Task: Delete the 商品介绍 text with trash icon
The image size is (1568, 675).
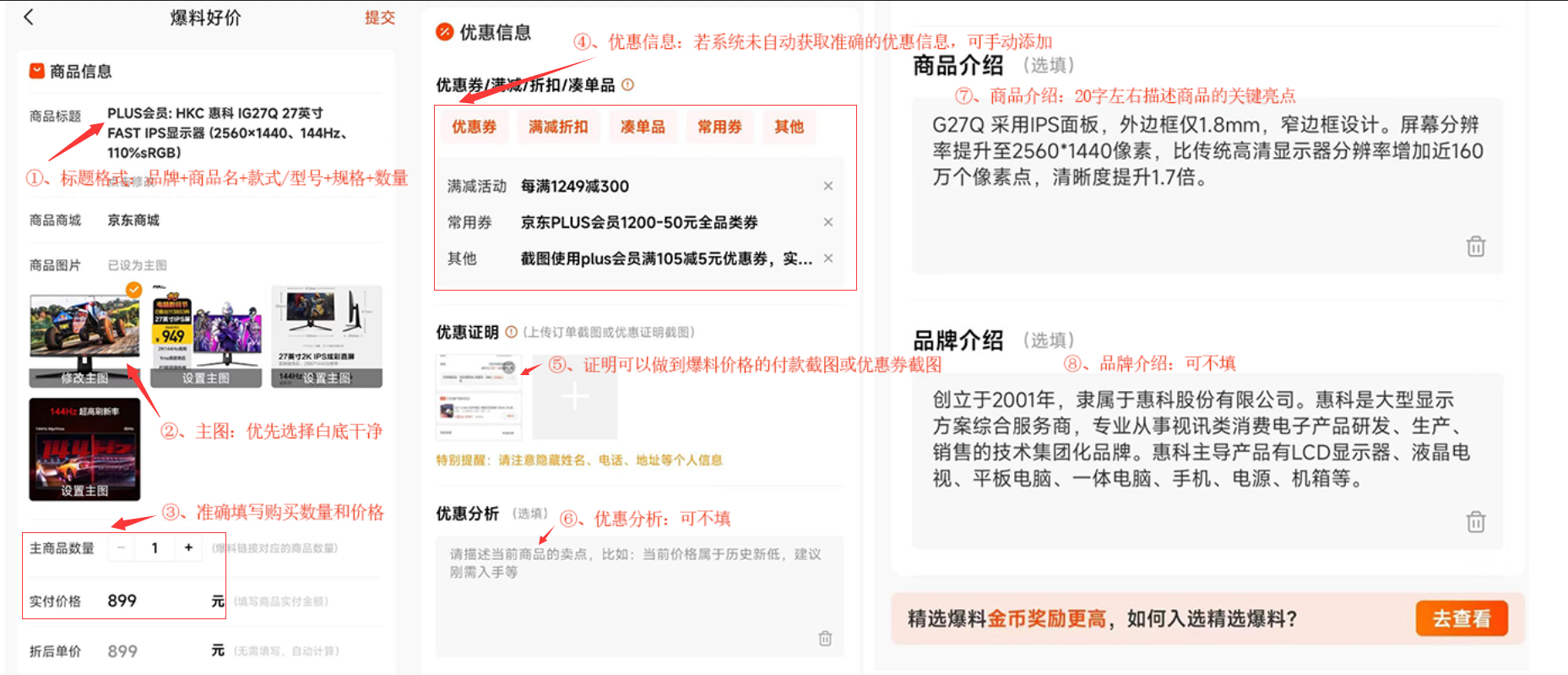Action: pos(1475,247)
